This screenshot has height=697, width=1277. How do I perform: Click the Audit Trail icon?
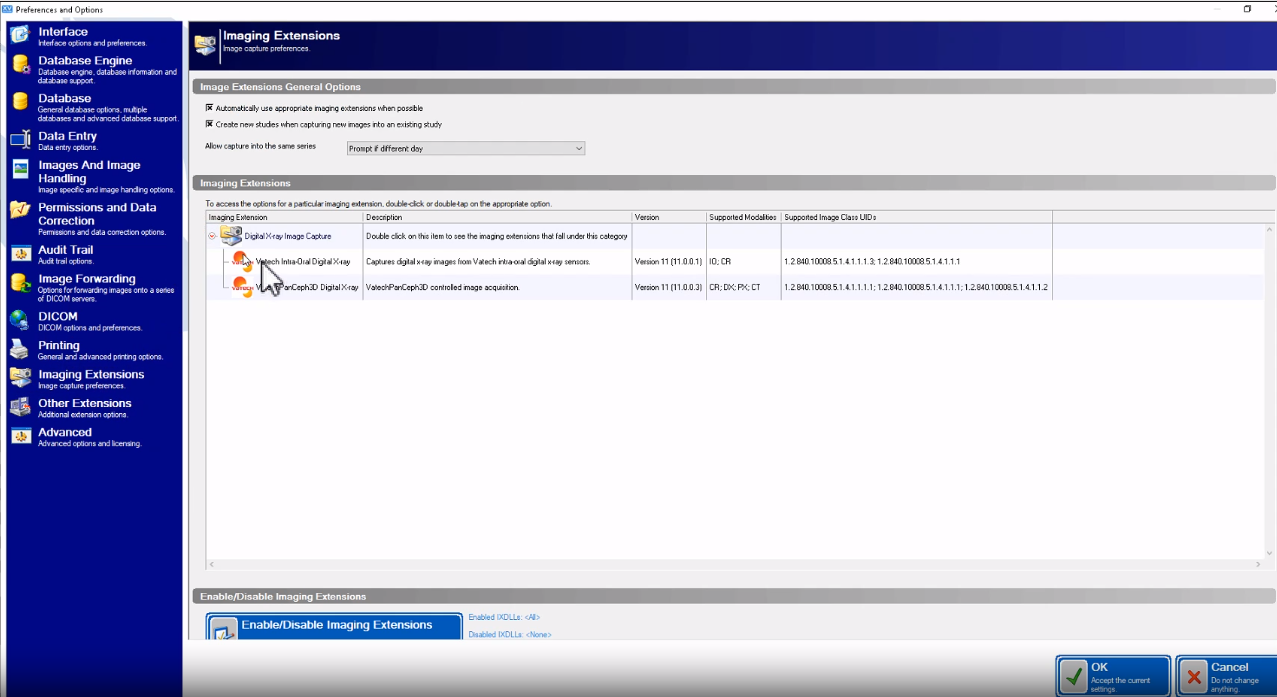point(20,254)
